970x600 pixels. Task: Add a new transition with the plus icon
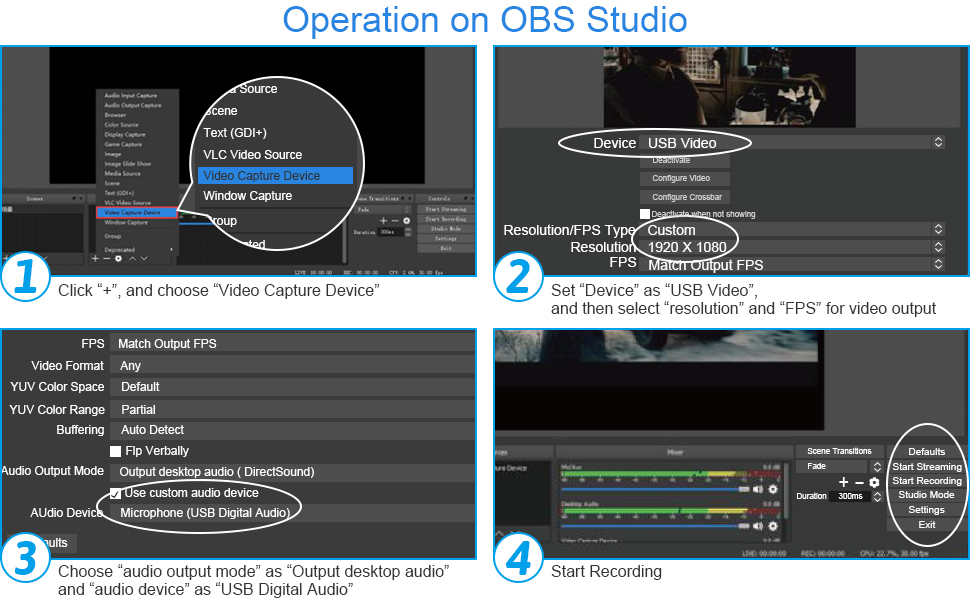pos(843,482)
